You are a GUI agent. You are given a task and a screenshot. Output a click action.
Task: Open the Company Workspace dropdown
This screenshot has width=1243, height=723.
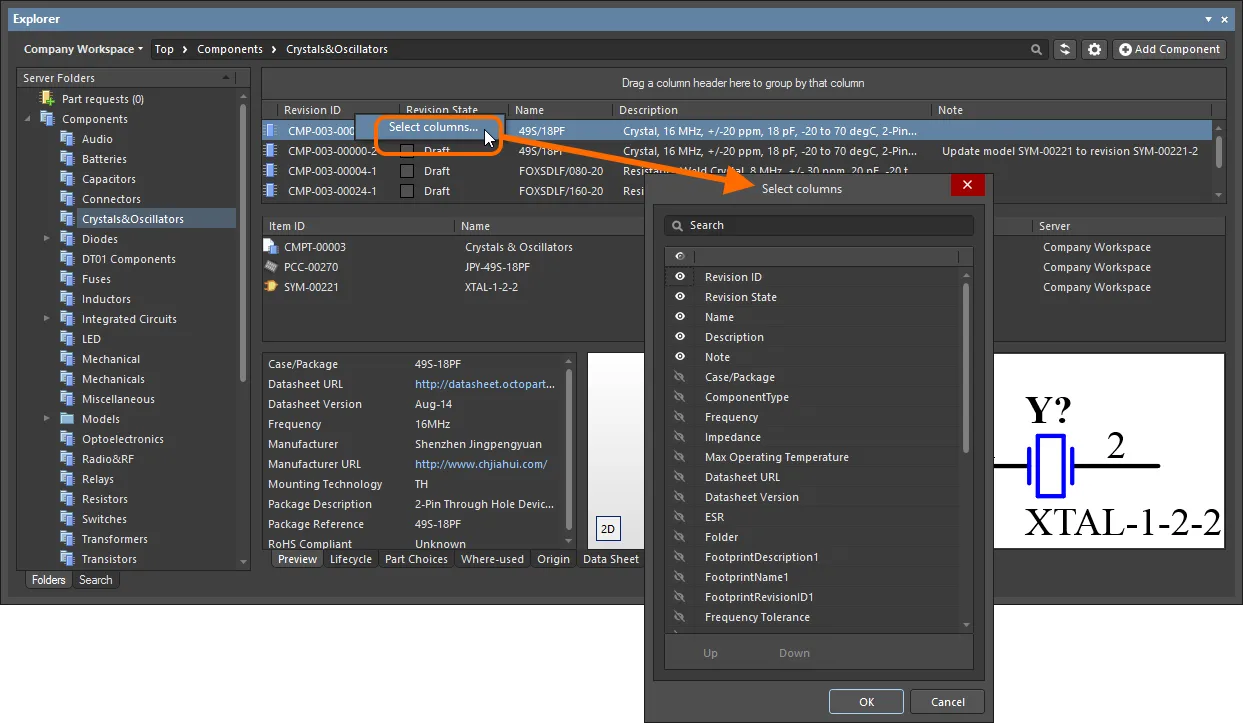point(83,49)
